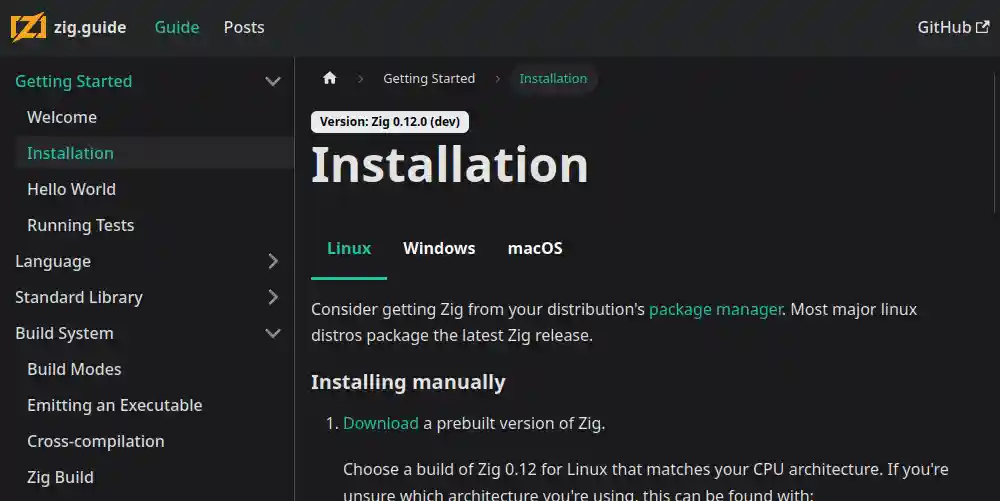Click the Version Zig 0.12.0 badge
Image resolution: width=1000 pixels, height=501 pixels.
pos(390,122)
